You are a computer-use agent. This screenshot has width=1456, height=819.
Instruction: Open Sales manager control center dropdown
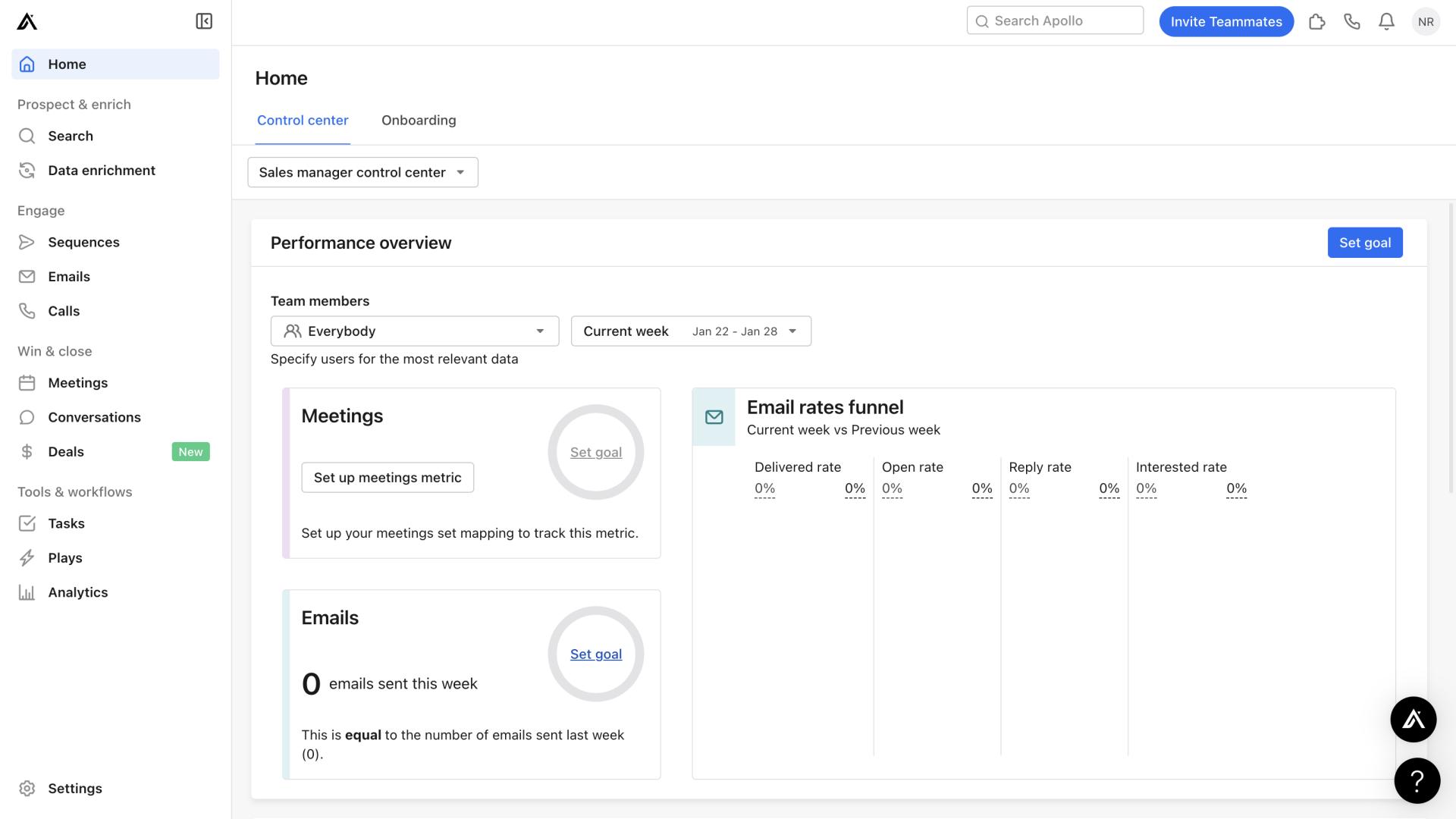pos(362,172)
